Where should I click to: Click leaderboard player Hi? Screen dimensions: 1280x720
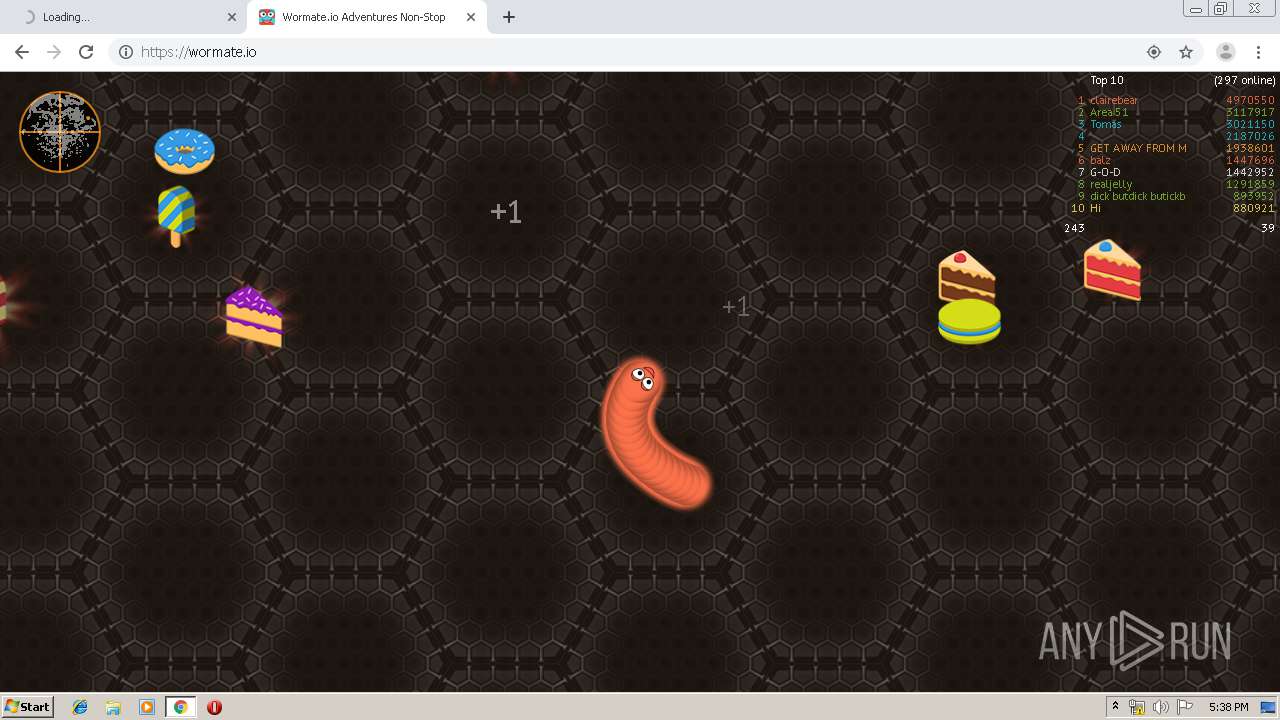coord(1095,208)
